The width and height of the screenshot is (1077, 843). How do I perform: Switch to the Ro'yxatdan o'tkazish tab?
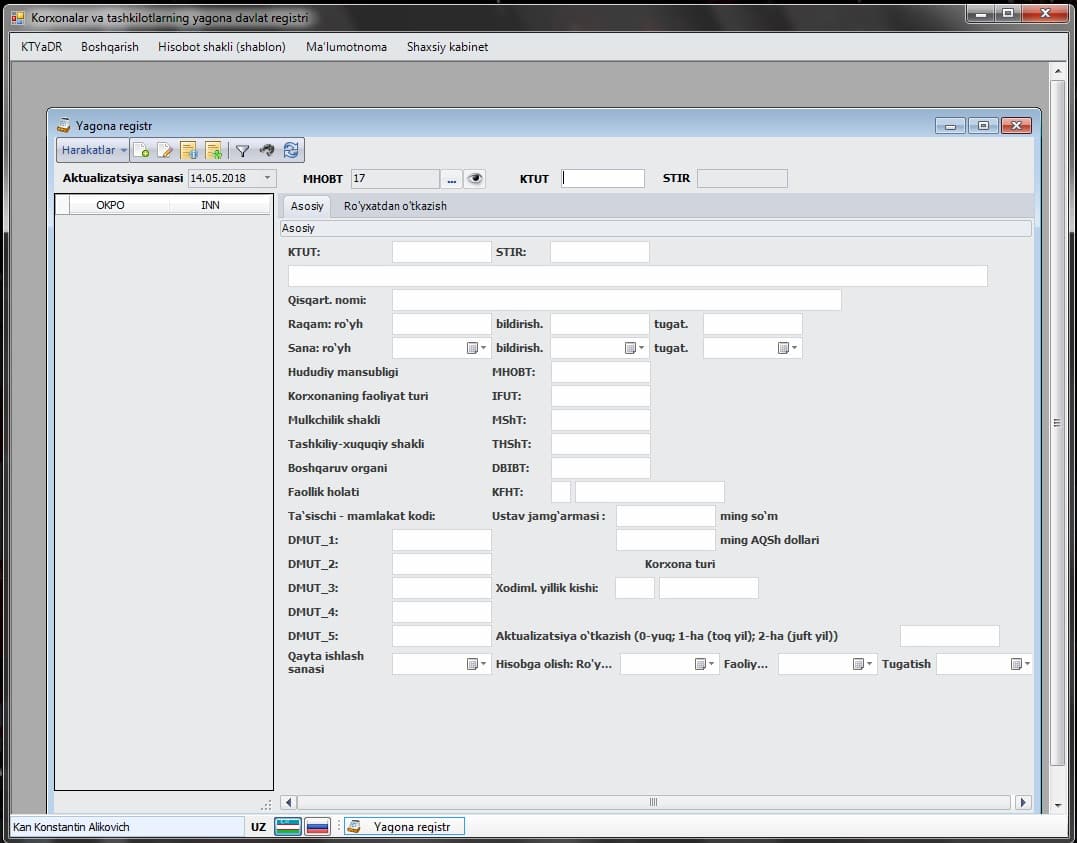[395, 206]
